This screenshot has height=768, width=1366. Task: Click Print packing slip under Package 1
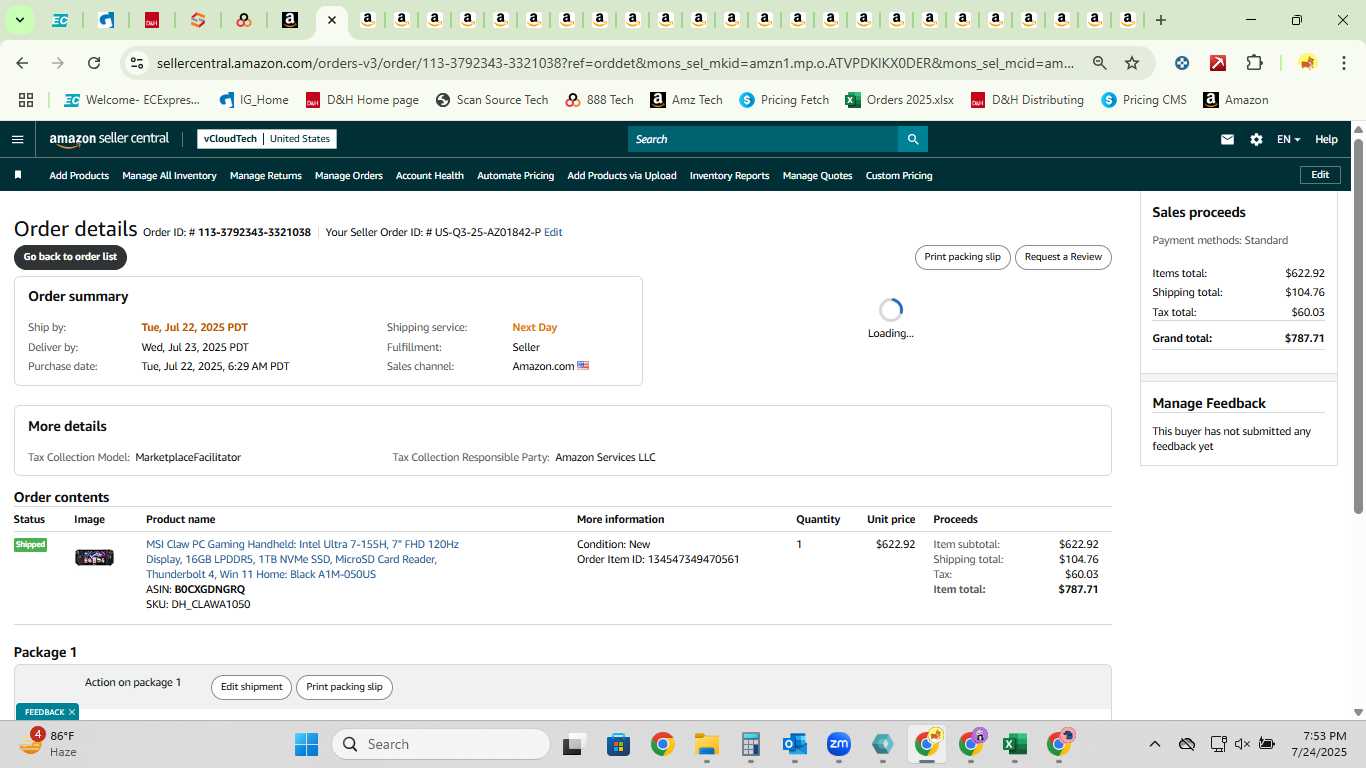point(344,687)
